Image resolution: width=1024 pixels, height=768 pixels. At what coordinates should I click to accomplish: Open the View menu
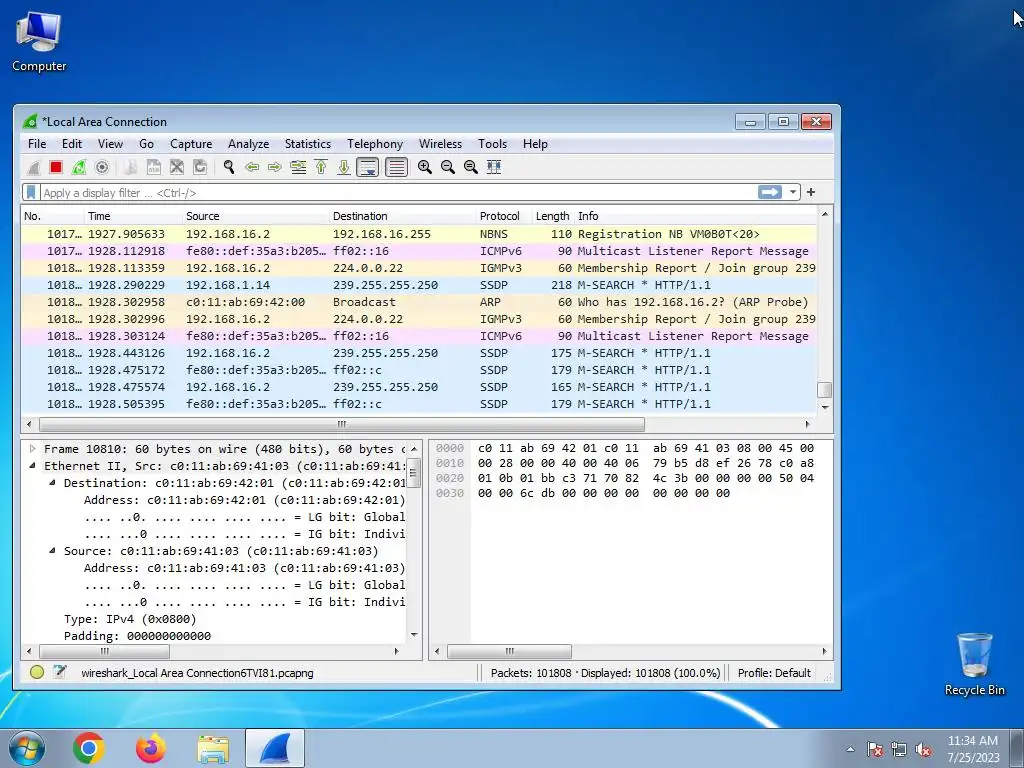click(110, 144)
